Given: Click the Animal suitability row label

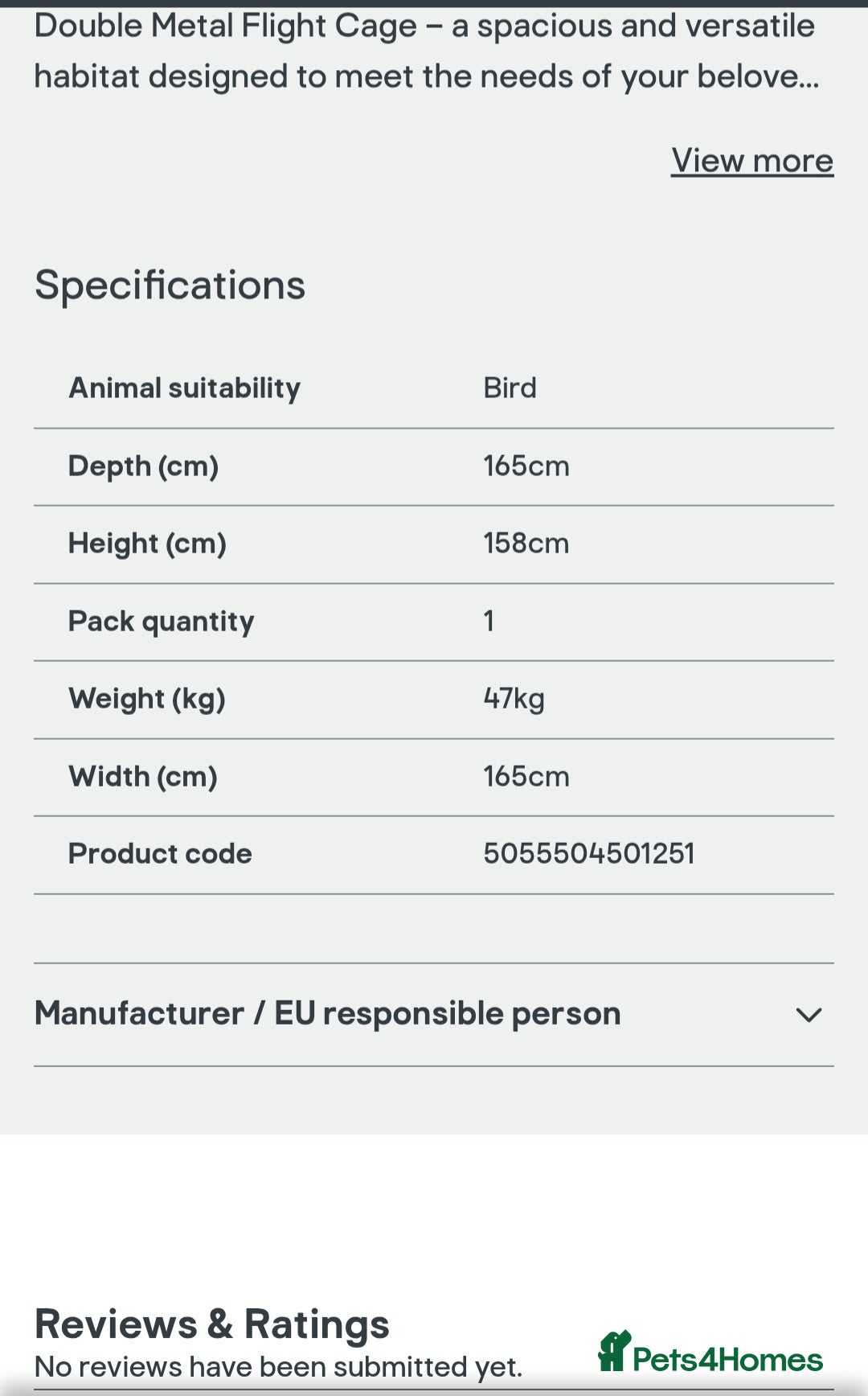Looking at the screenshot, I should tap(185, 388).
